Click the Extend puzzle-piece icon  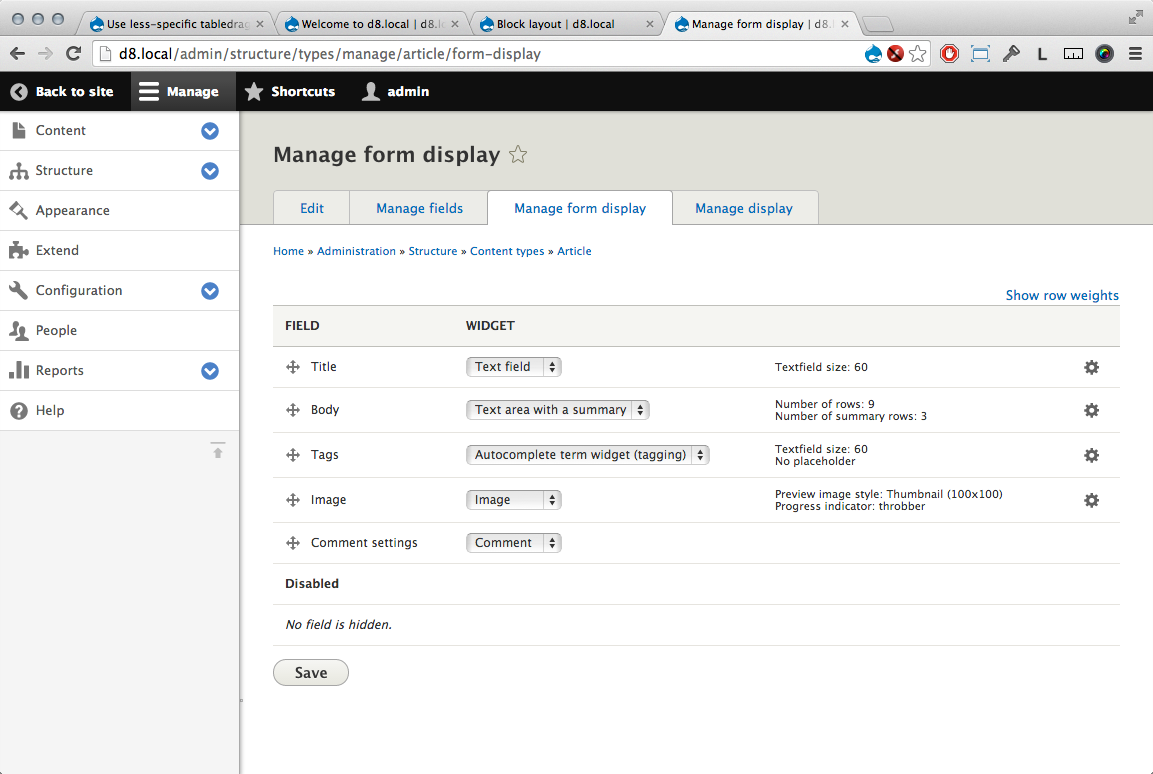coord(16,250)
